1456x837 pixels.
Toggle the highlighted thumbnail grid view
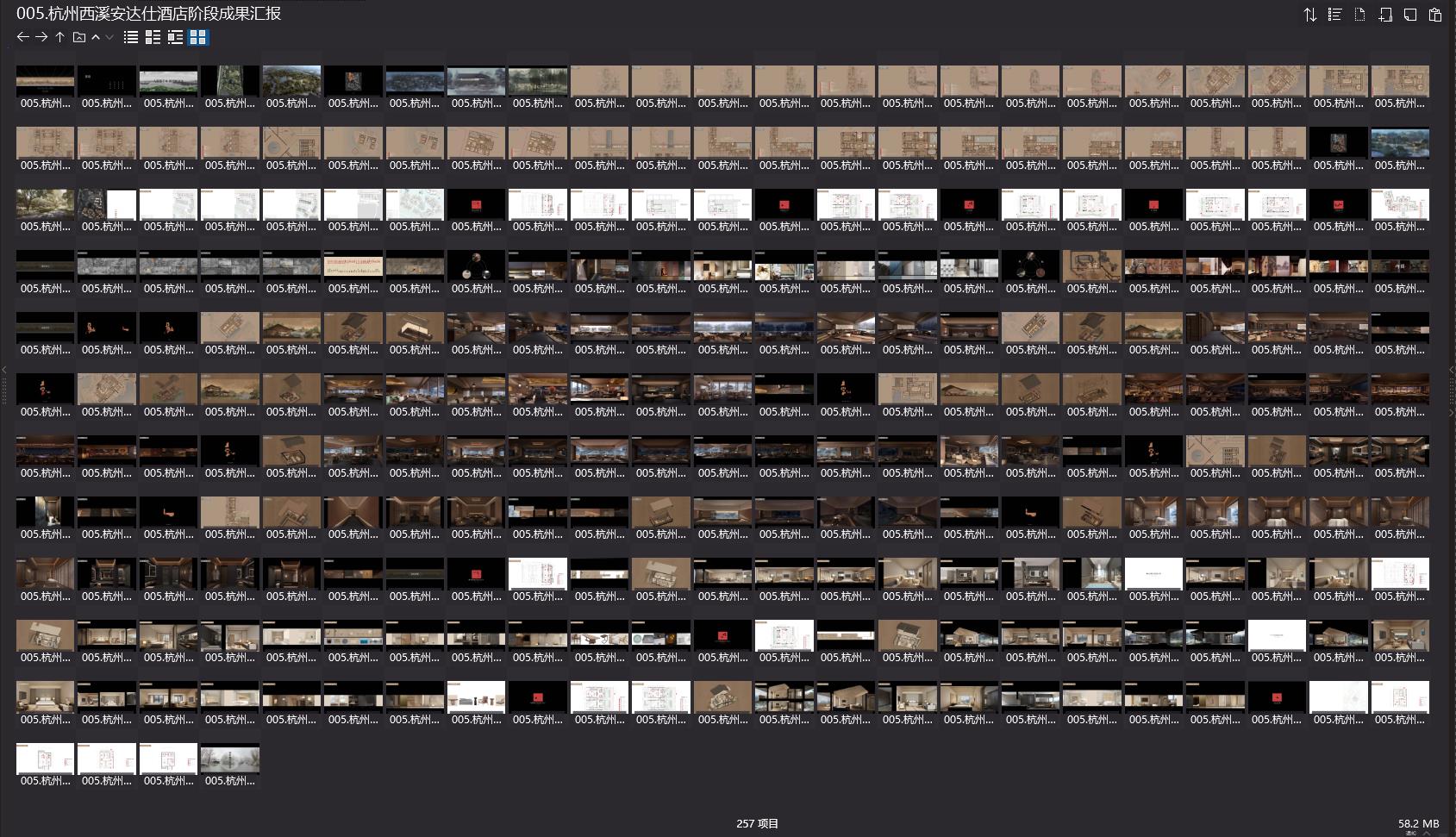tap(198, 37)
